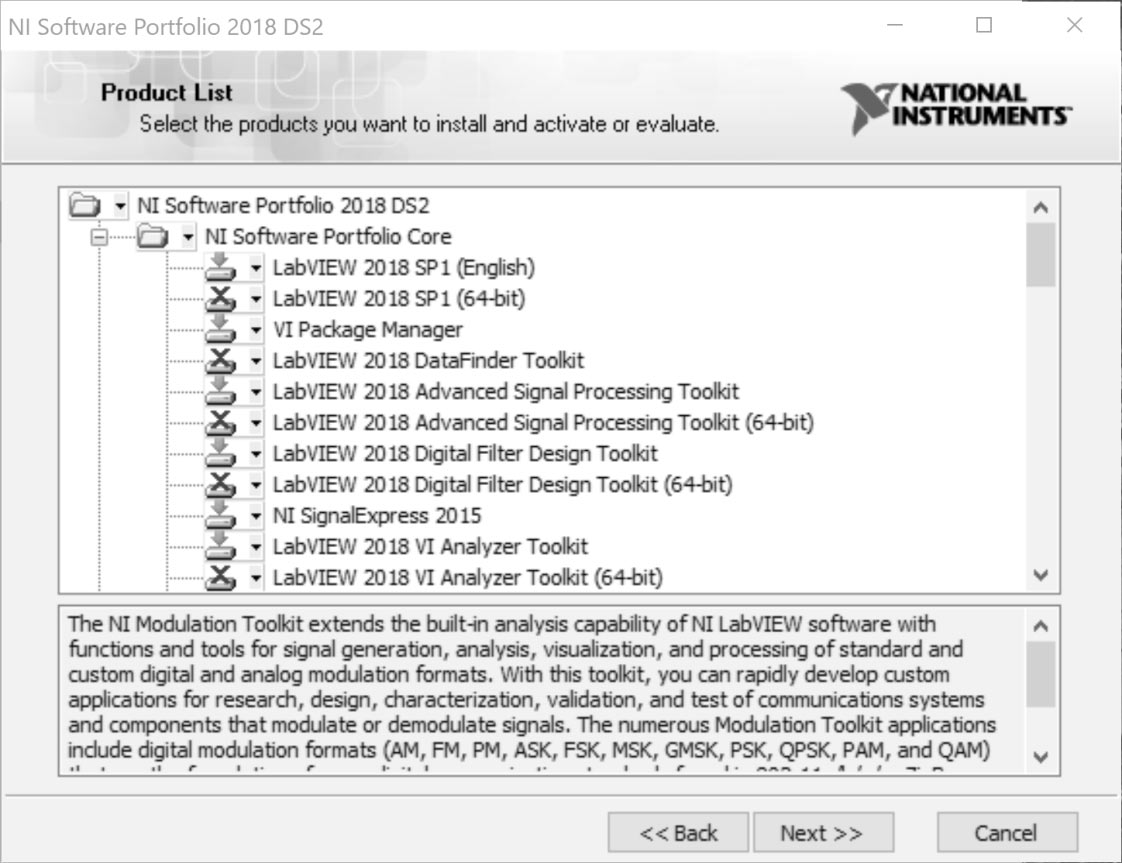
Task: Select the LabVIEW 2018 SP1 (64-bit) row
Action: (399, 298)
